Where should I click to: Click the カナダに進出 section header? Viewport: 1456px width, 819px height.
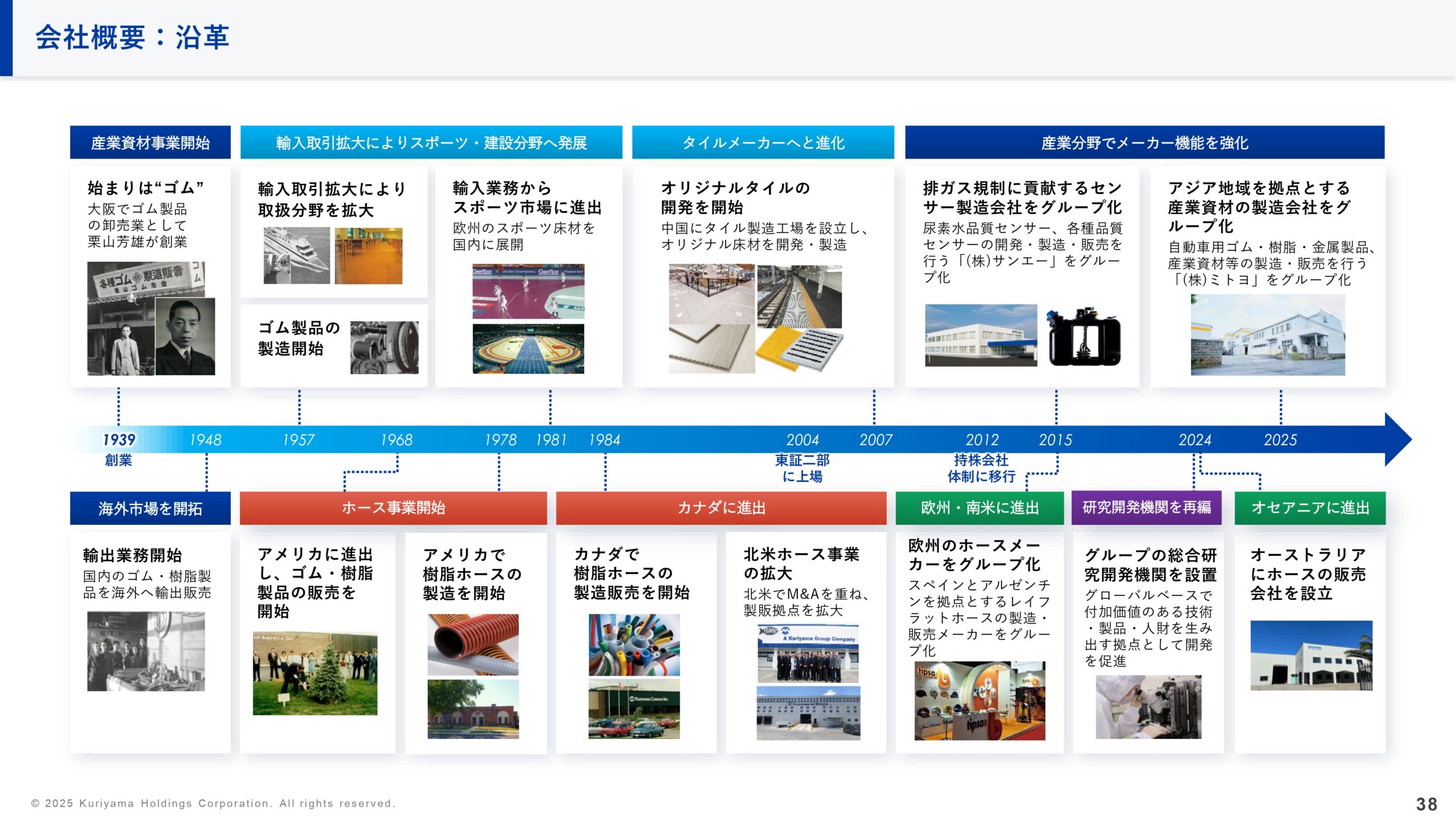click(x=721, y=508)
